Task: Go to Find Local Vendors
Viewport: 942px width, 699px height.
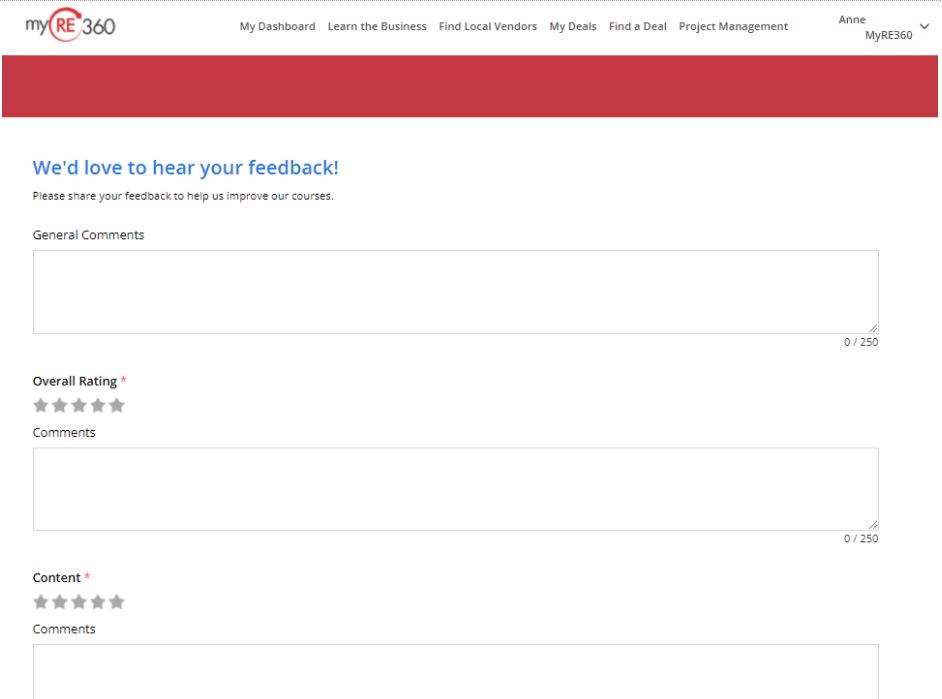Action: [x=487, y=27]
